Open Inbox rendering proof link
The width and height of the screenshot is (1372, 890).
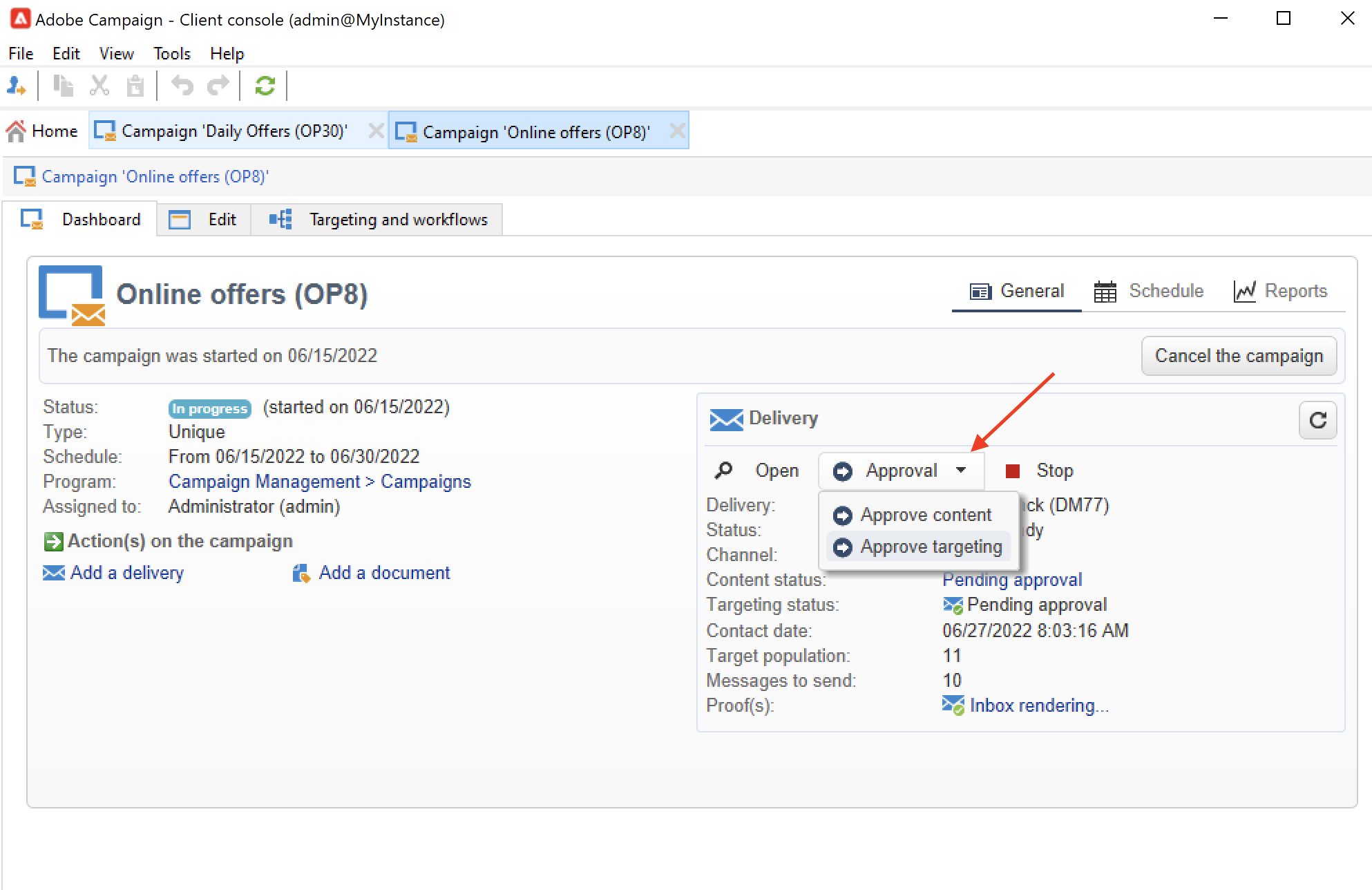(1038, 706)
